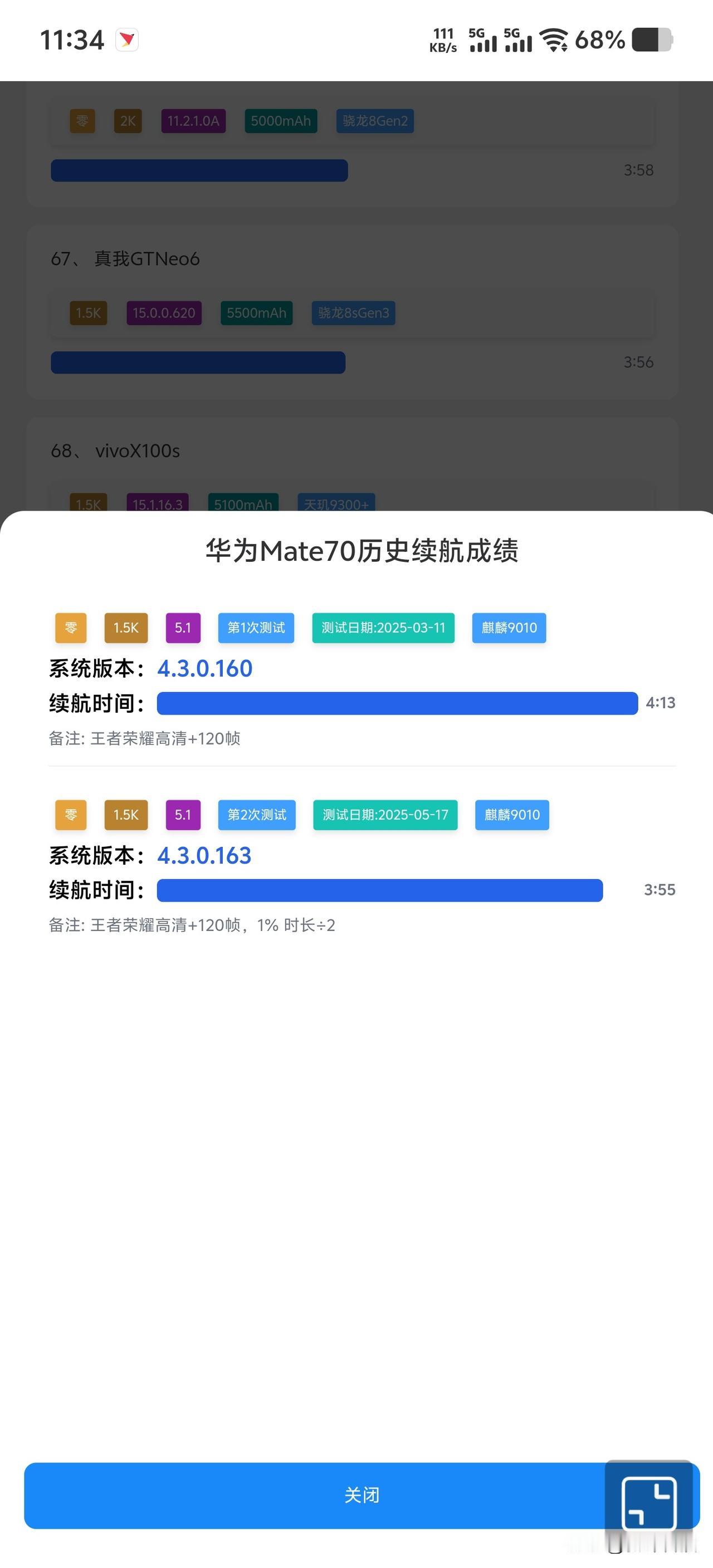
Task: Tap the 华为Mate70历史续航成绩 title
Action: point(362,551)
